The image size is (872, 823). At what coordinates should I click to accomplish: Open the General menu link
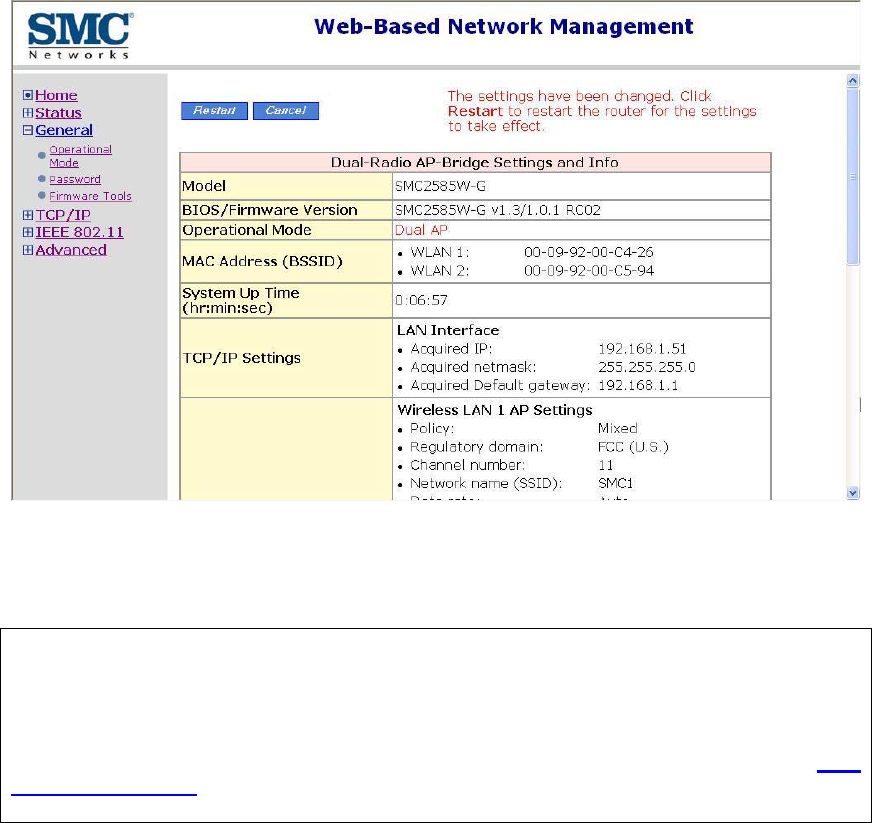point(64,130)
